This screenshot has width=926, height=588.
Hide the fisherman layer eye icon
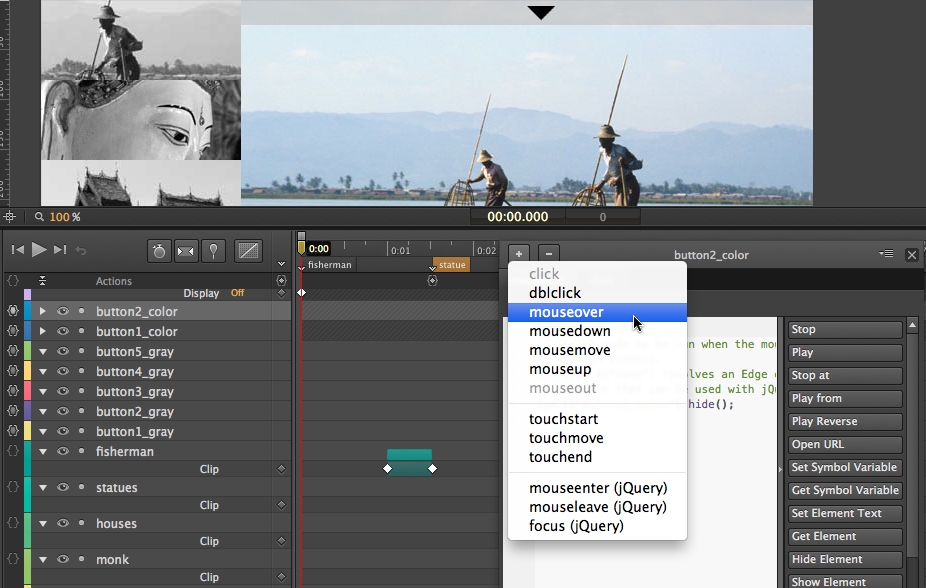click(x=63, y=452)
